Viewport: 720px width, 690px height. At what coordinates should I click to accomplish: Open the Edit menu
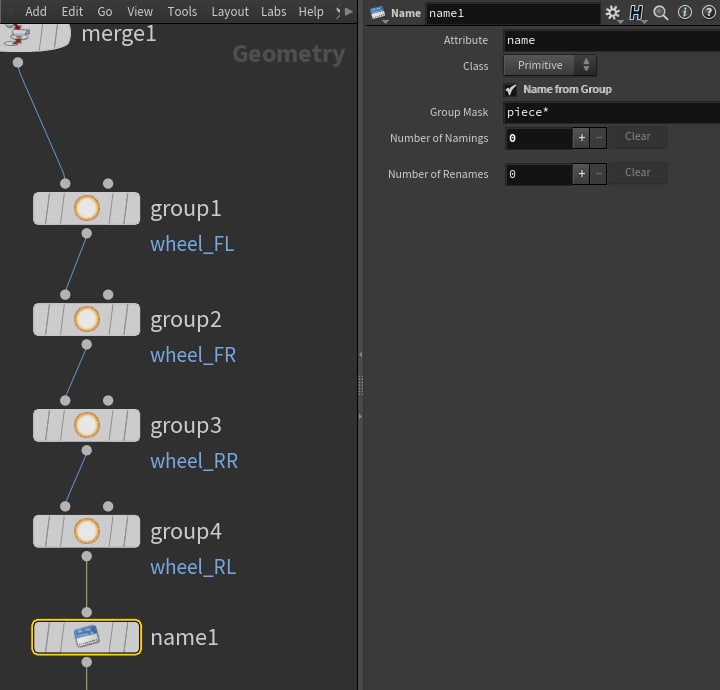(x=72, y=11)
